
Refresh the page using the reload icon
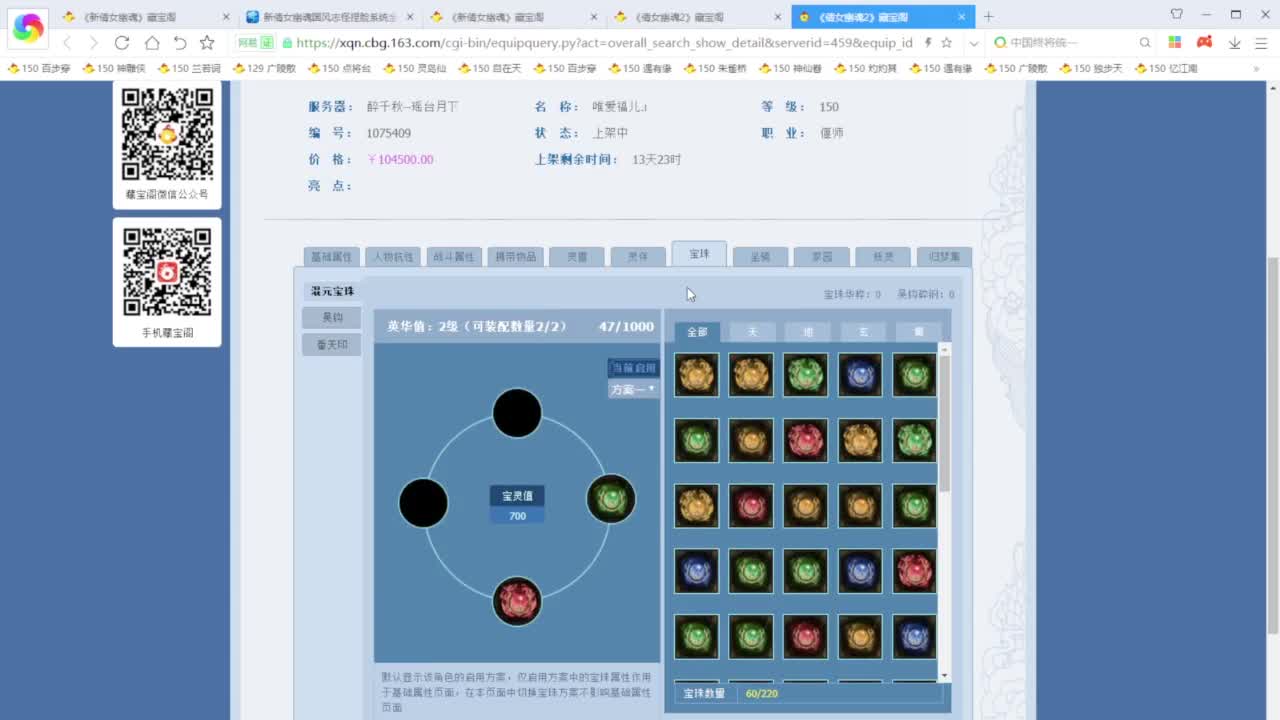(x=122, y=43)
